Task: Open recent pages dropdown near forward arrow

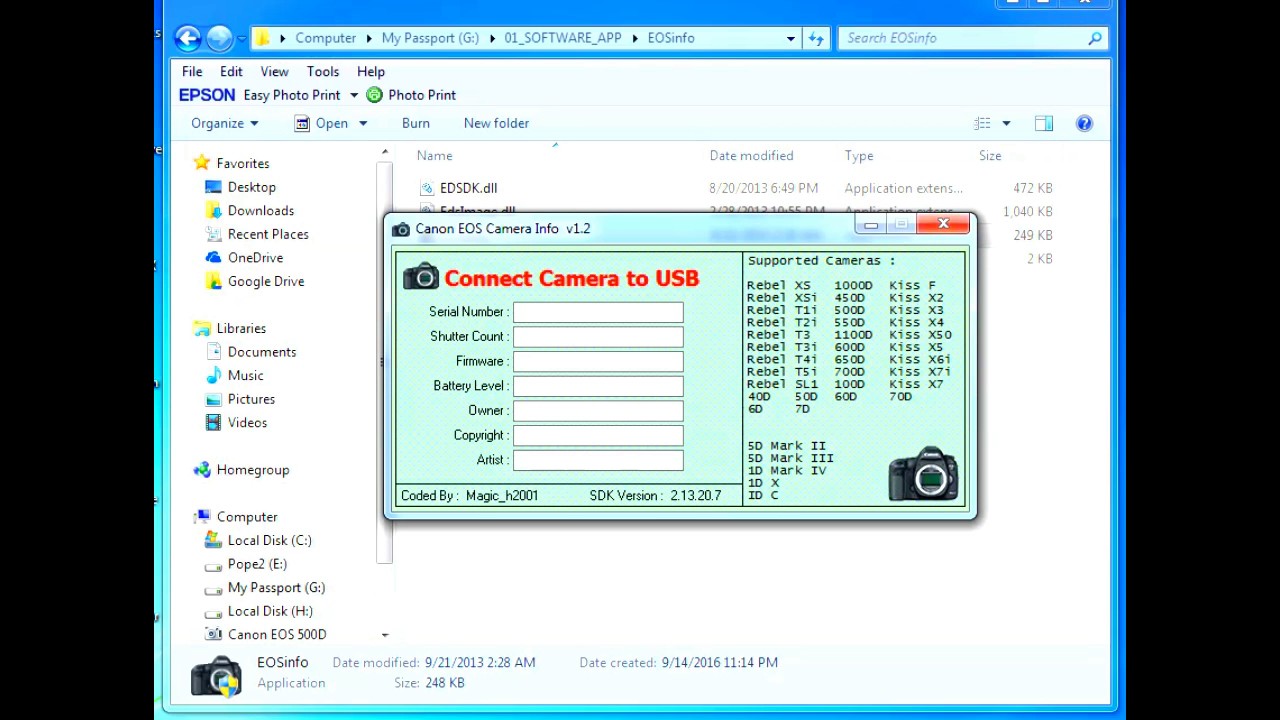Action: tap(241, 38)
